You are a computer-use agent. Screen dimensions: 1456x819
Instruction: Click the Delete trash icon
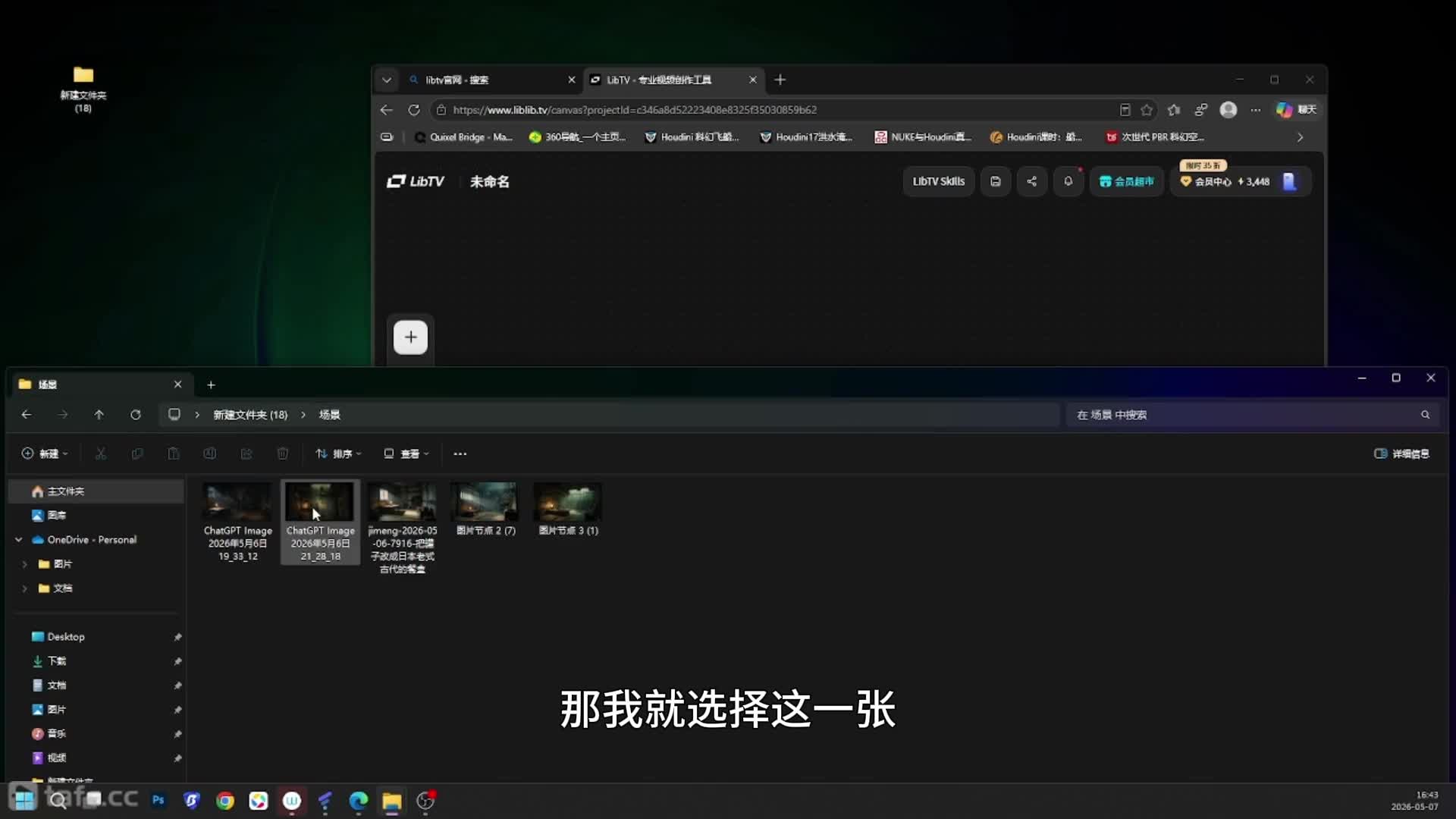(283, 453)
